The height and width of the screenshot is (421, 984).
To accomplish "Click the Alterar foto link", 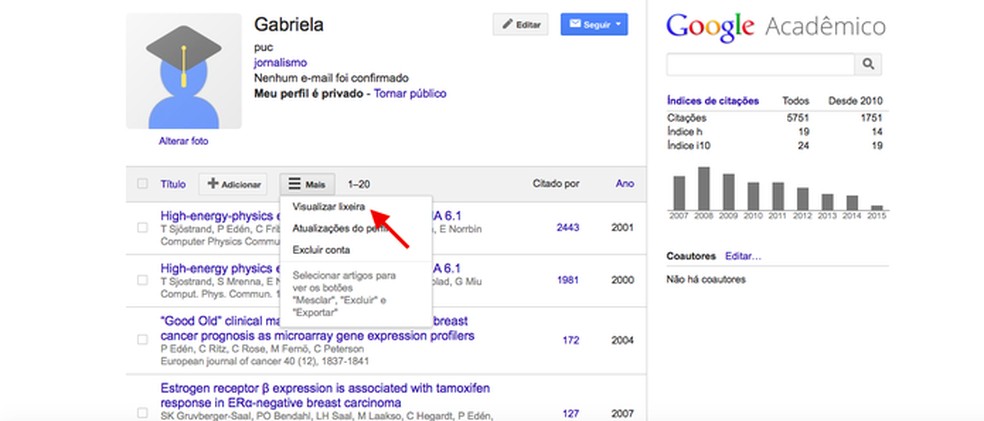I will [183, 141].
